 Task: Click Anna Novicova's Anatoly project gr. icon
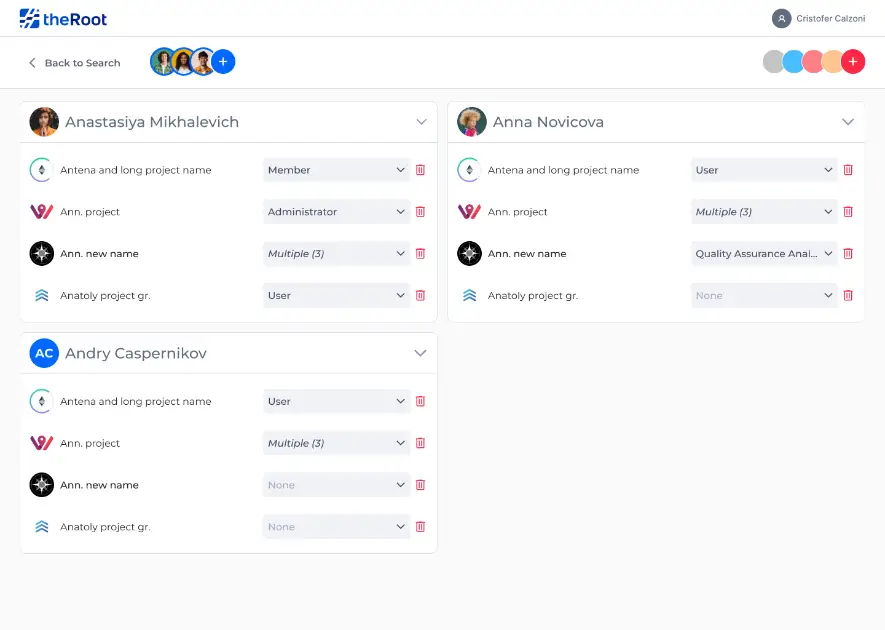(x=469, y=296)
